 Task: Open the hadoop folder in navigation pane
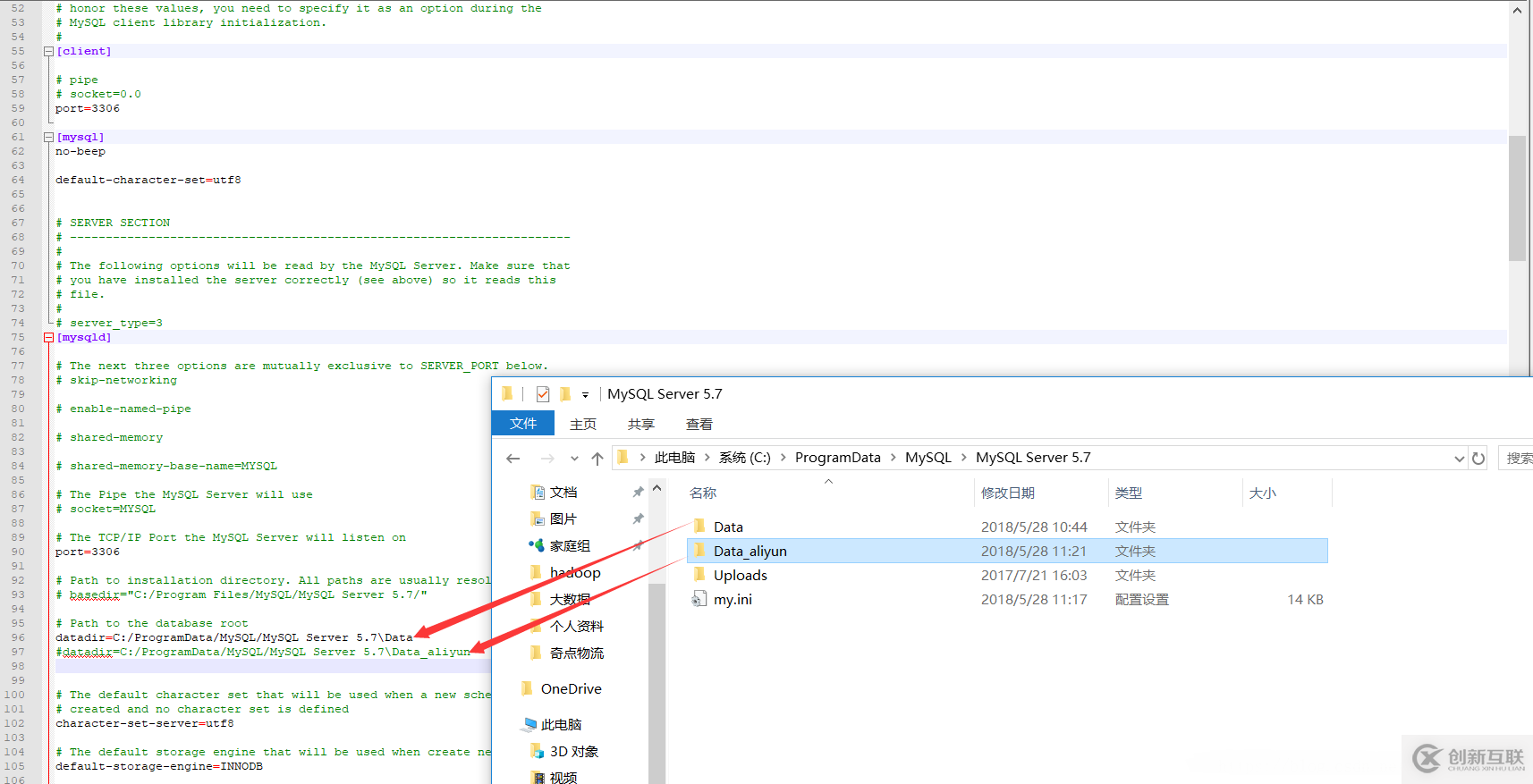[575, 573]
